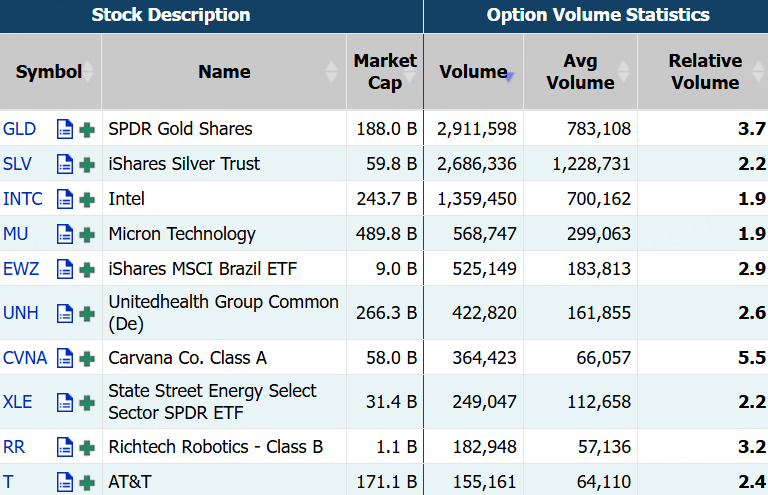
Task: Open the INTC quote details icon
Action: (x=66, y=199)
